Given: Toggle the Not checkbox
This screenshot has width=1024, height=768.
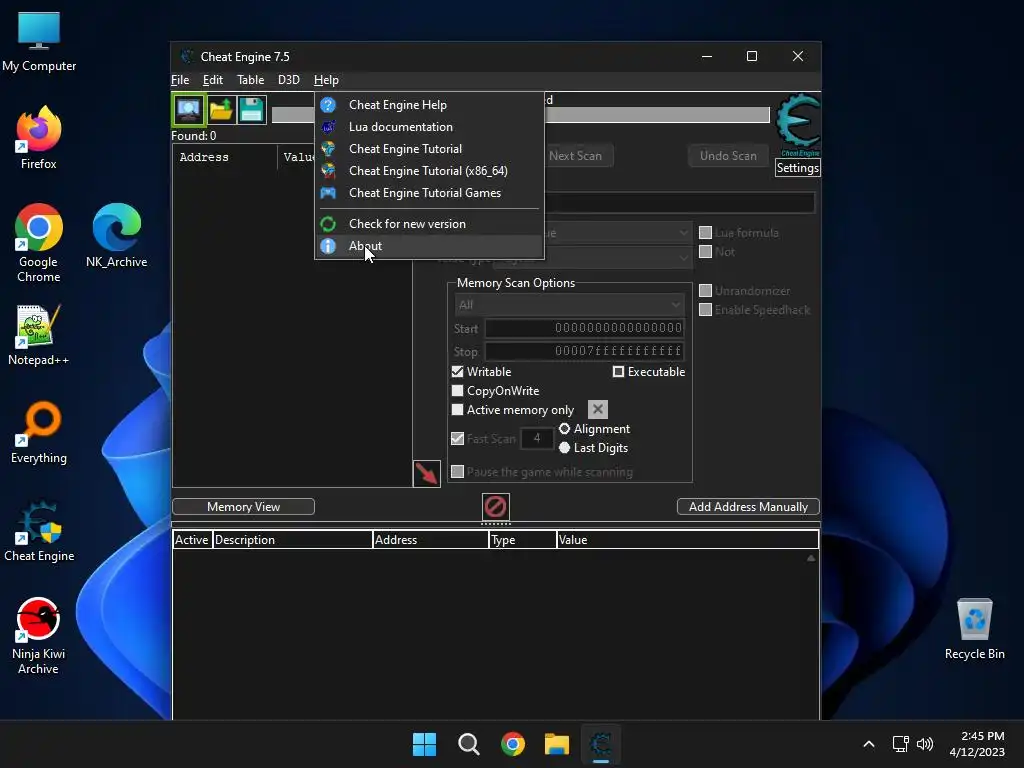Looking at the screenshot, I should tap(705, 251).
